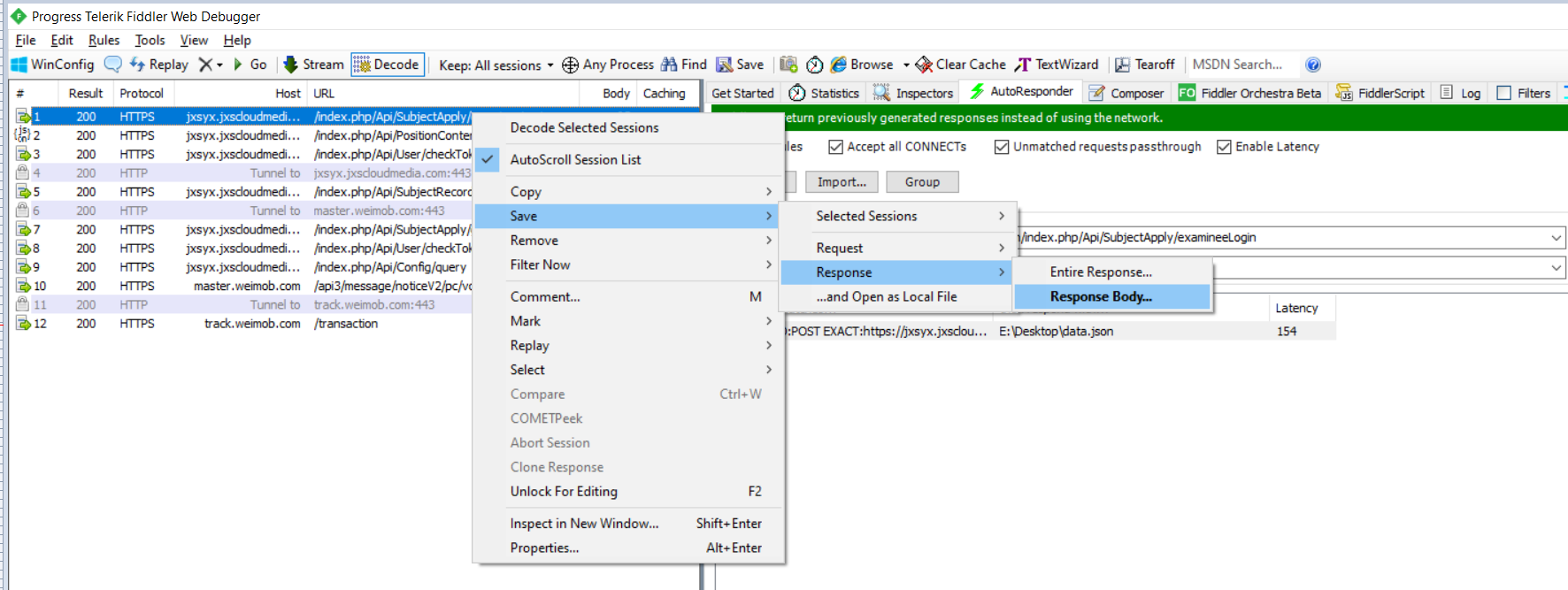Switch to the Log tab
Image resolution: width=1568 pixels, height=590 pixels.
pyautogui.click(x=1460, y=93)
